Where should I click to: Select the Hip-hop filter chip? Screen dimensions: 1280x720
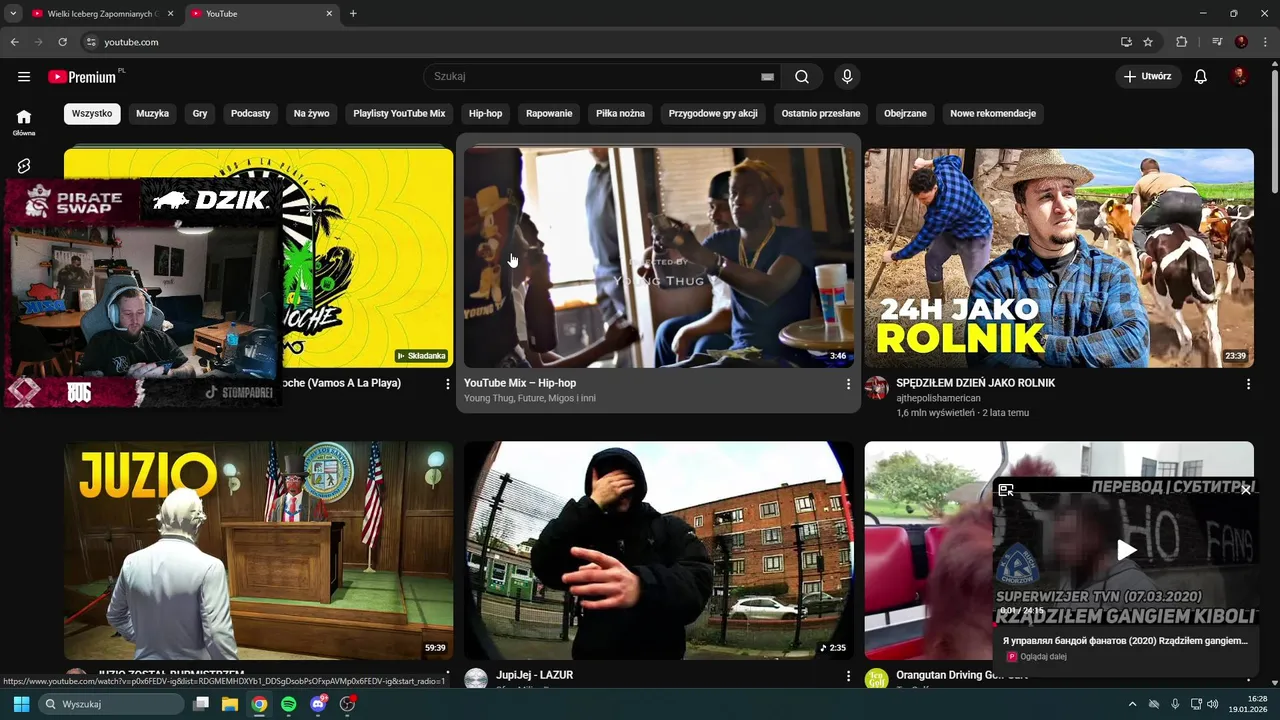(x=486, y=114)
